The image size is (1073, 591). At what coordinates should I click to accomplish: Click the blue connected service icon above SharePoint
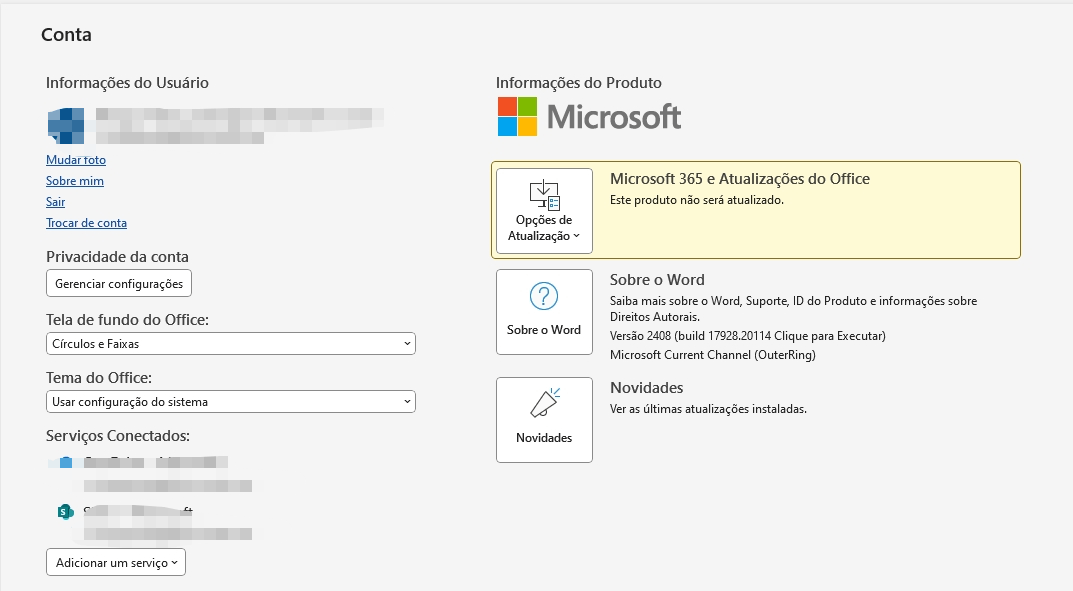click(66, 462)
